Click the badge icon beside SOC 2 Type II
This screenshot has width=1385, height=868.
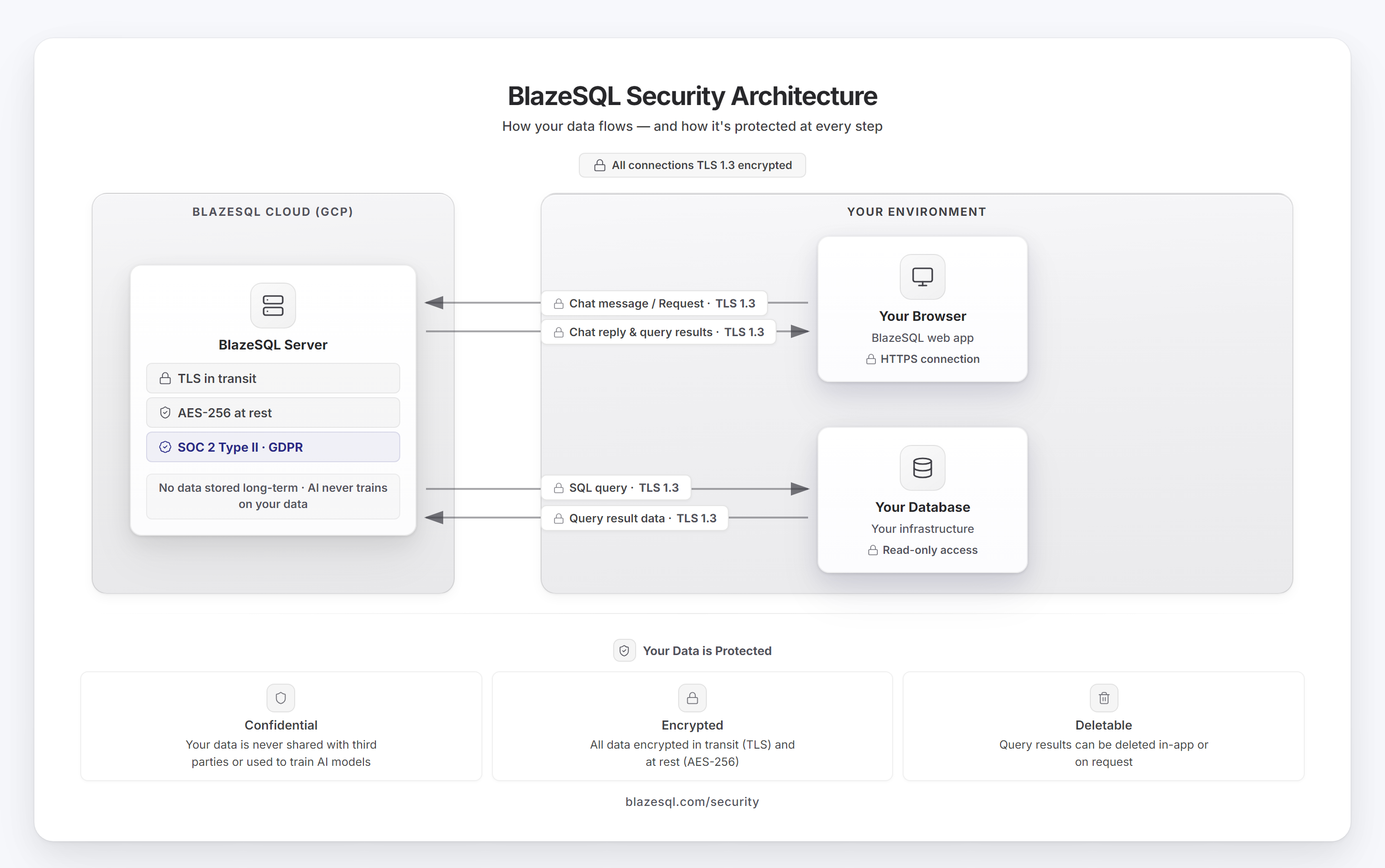tap(165, 447)
